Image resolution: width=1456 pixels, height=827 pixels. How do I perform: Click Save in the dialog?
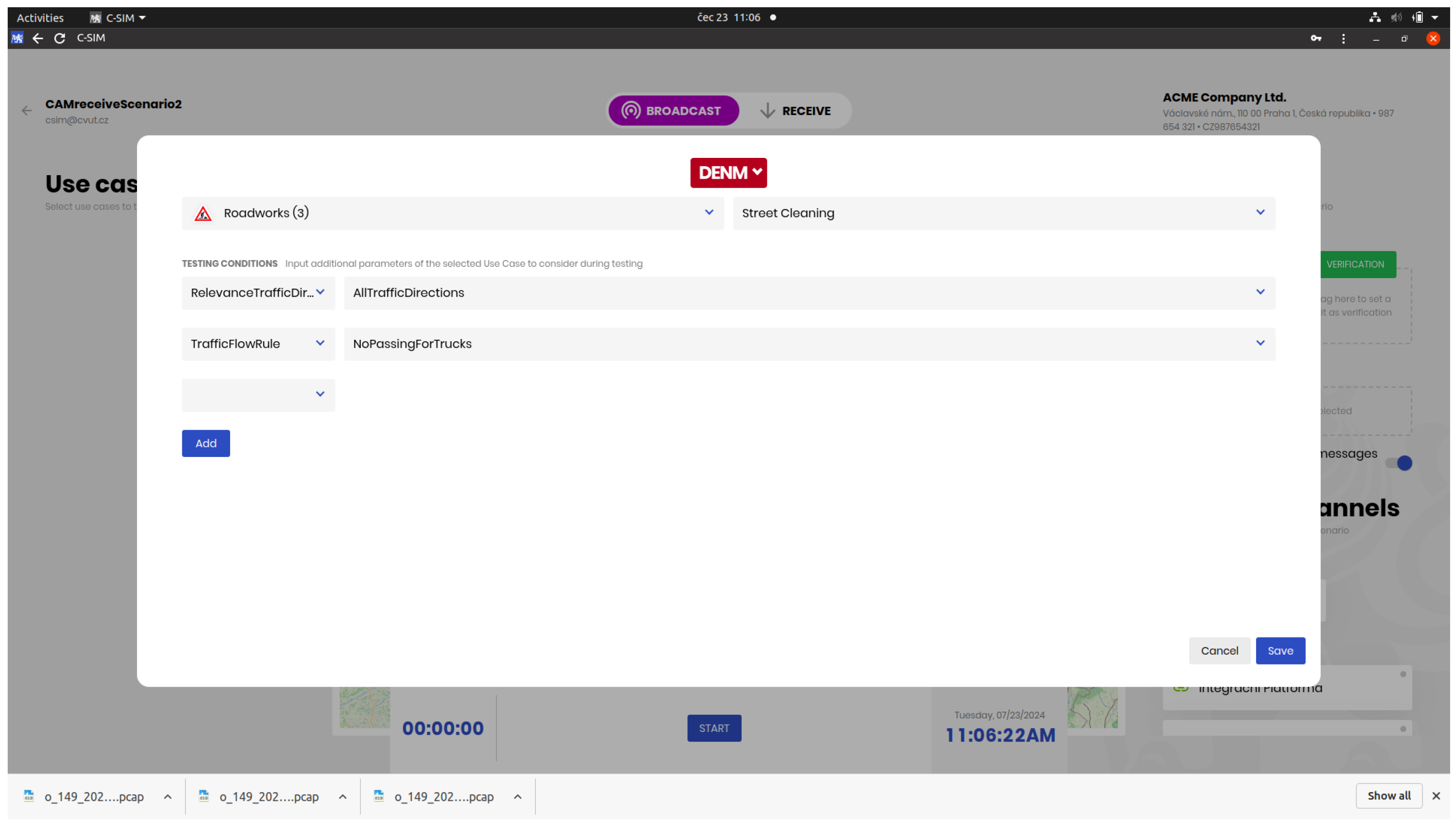pyautogui.click(x=1280, y=651)
